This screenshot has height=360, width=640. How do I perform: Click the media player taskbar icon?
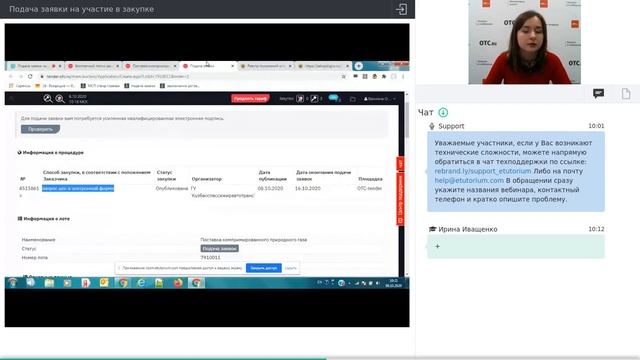(67, 282)
